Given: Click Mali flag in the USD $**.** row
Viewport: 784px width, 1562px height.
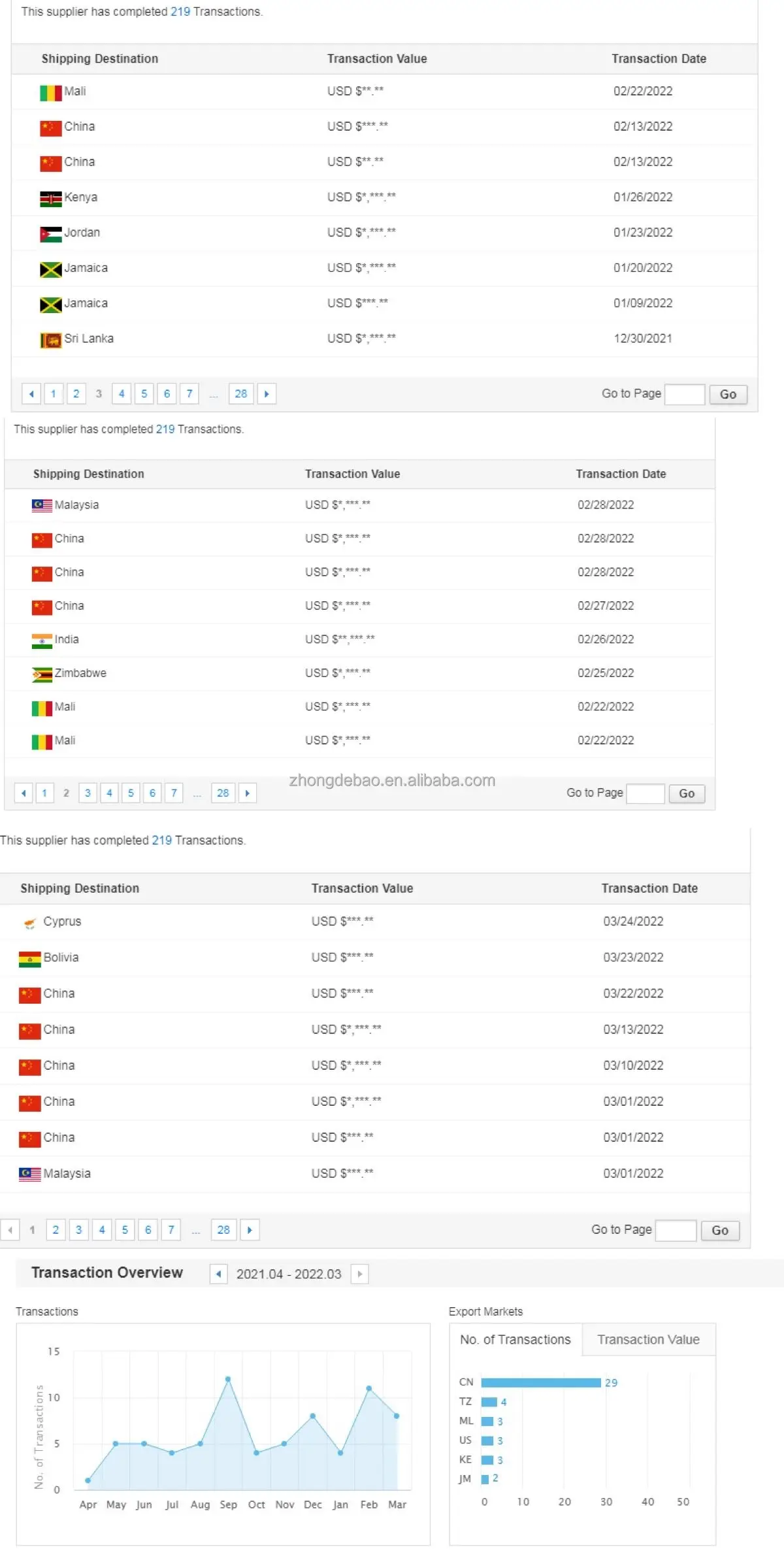Looking at the screenshot, I should [x=50, y=92].
